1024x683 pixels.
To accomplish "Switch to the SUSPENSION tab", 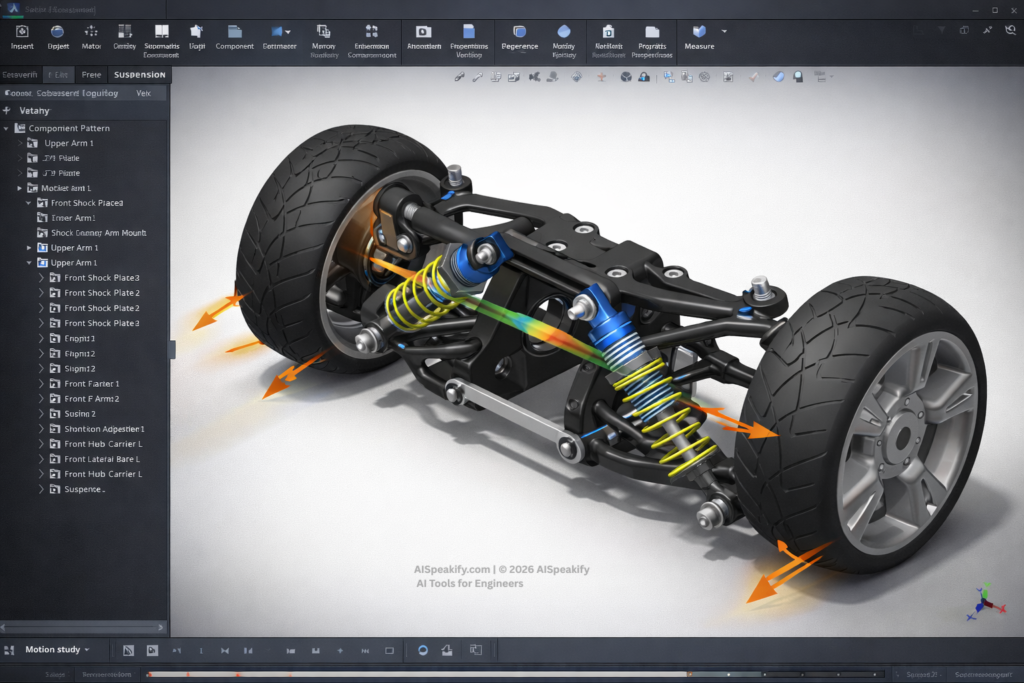I will pyautogui.click(x=140, y=75).
